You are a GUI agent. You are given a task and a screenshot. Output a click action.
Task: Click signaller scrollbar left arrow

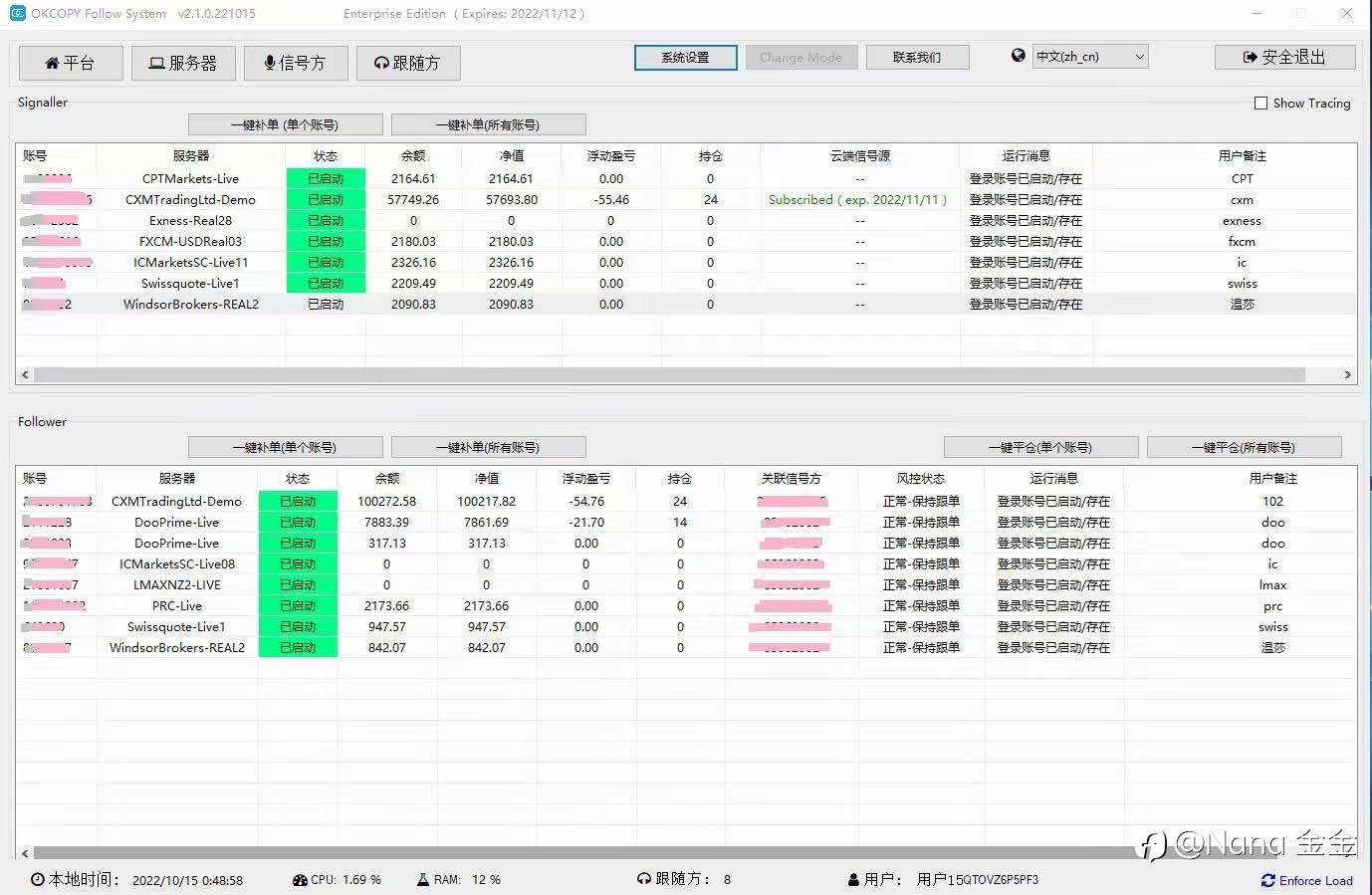(25, 375)
